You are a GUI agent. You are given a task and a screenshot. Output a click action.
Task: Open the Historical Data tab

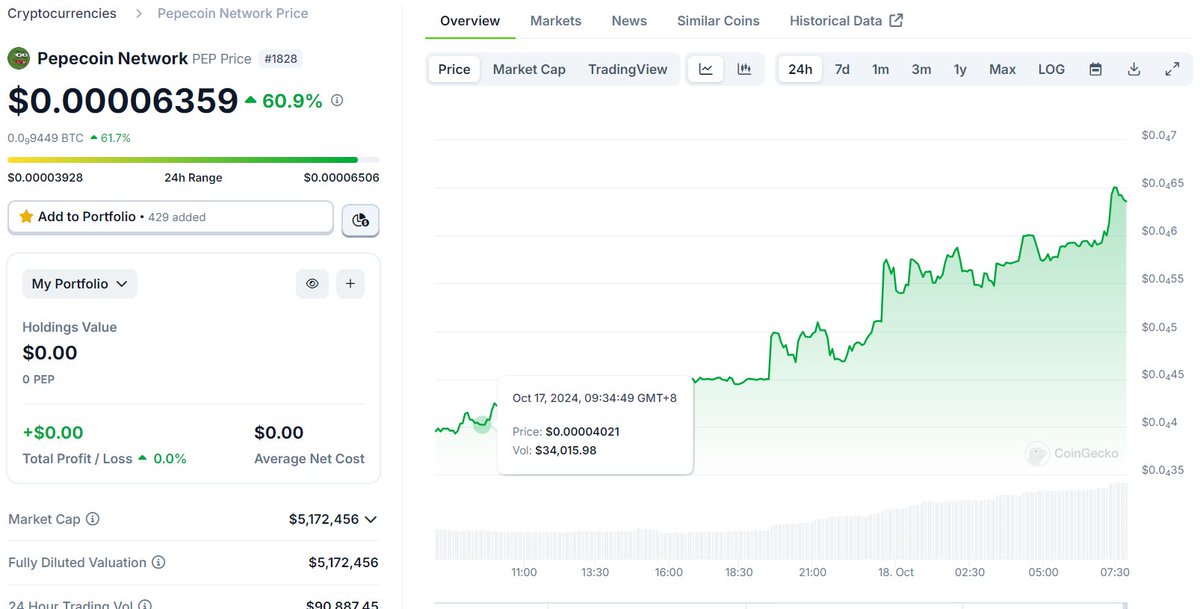(846, 20)
